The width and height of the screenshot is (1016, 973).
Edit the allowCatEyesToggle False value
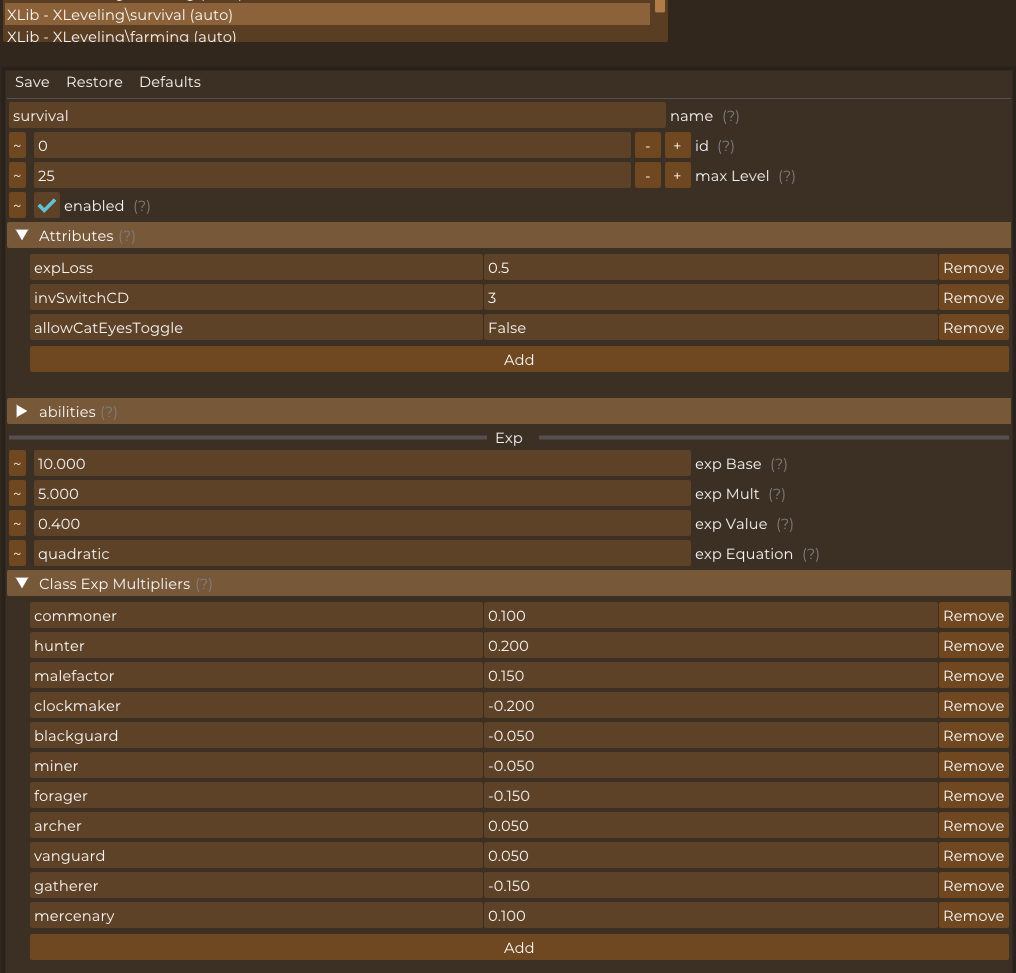pos(710,328)
